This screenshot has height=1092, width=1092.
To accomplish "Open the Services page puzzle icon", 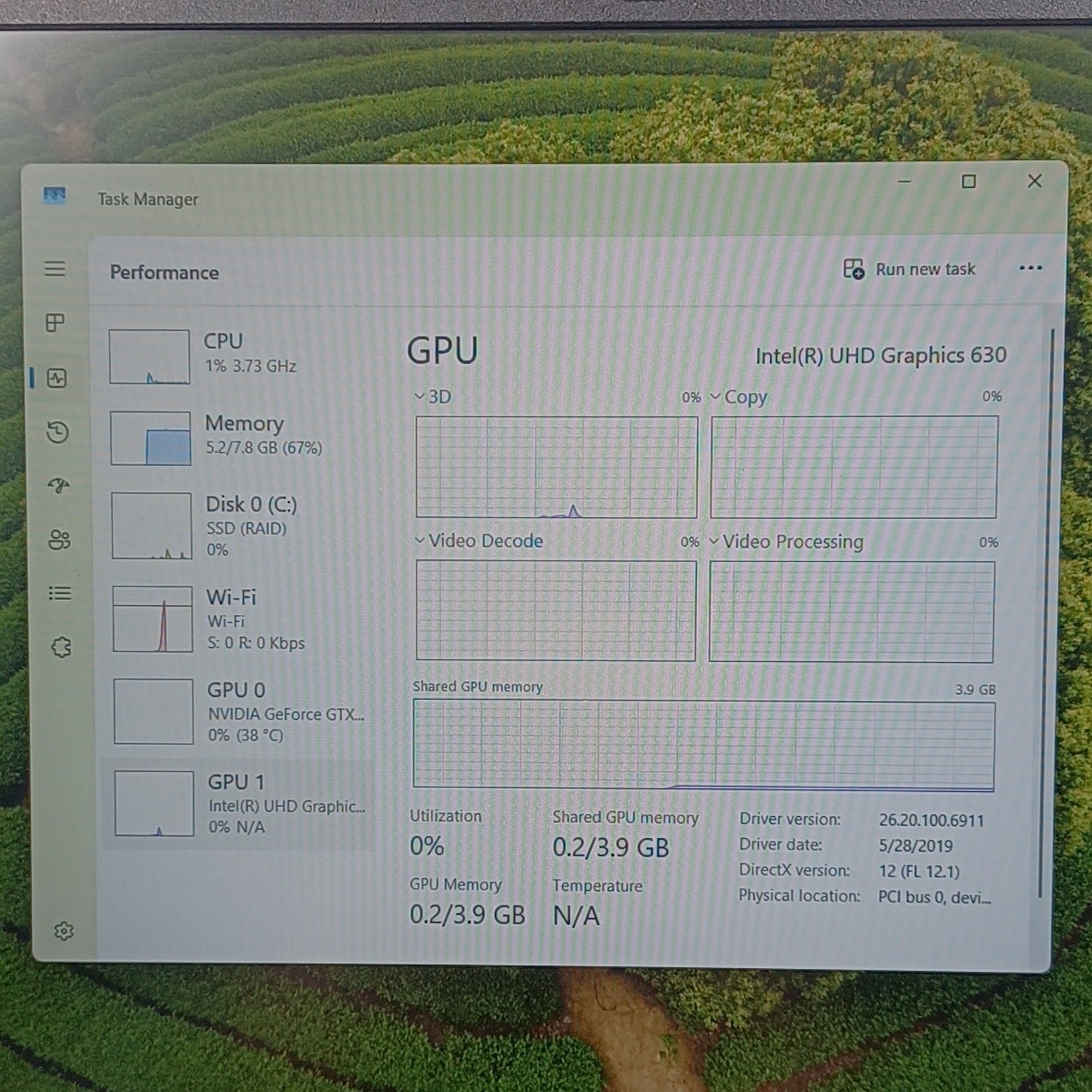I will [x=60, y=648].
